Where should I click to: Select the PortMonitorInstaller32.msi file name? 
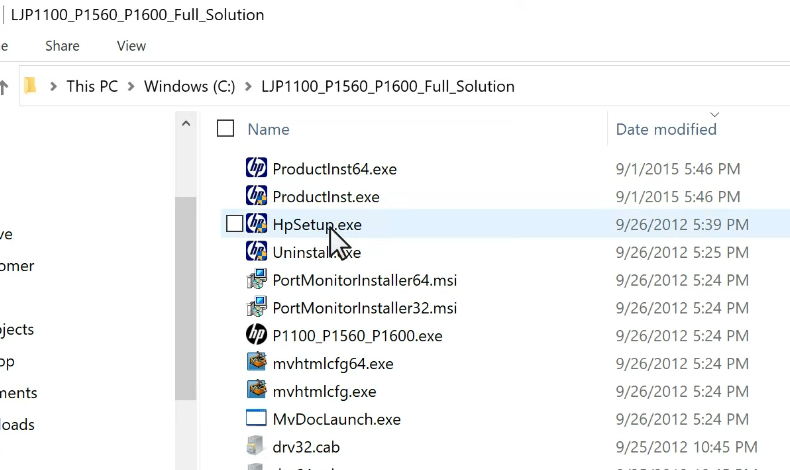pyautogui.click(x=365, y=307)
